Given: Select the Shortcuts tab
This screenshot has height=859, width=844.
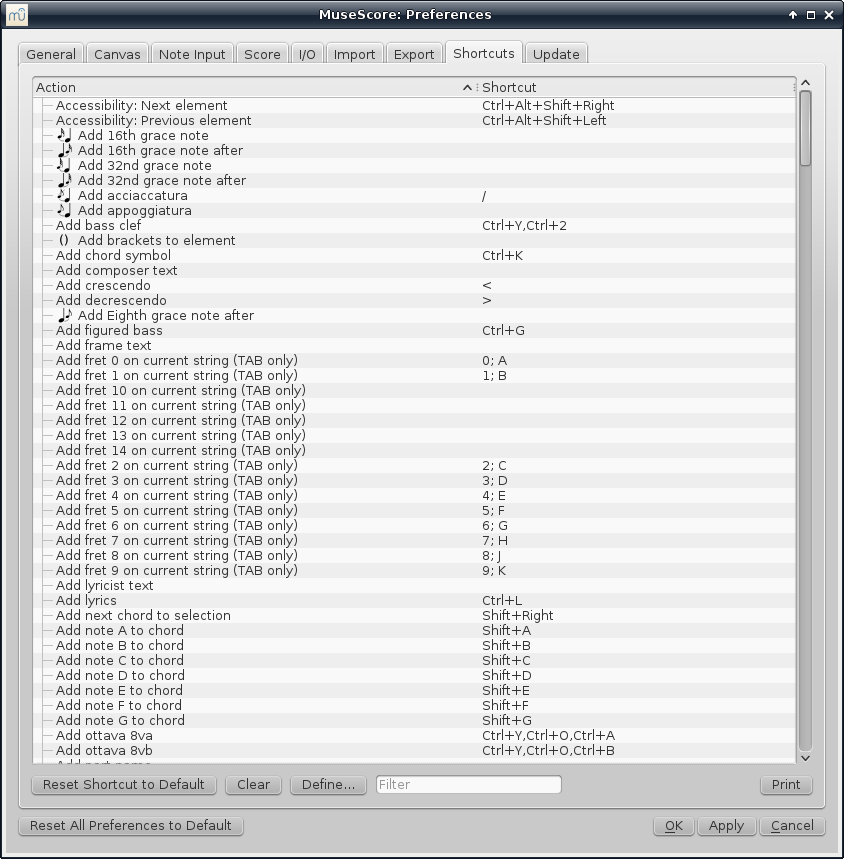Looking at the screenshot, I should point(484,53).
